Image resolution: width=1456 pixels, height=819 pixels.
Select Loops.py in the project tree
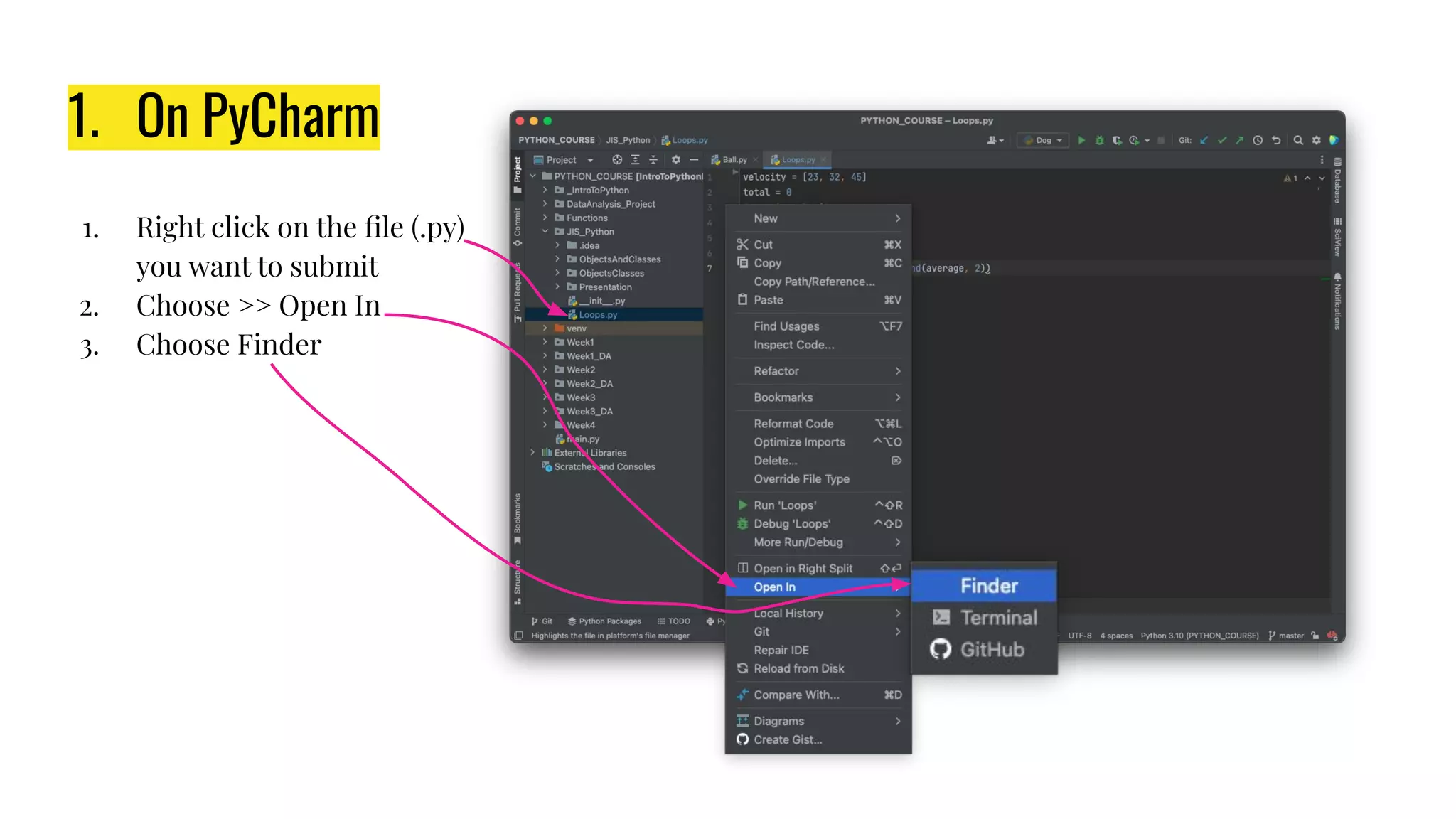(598, 315)
